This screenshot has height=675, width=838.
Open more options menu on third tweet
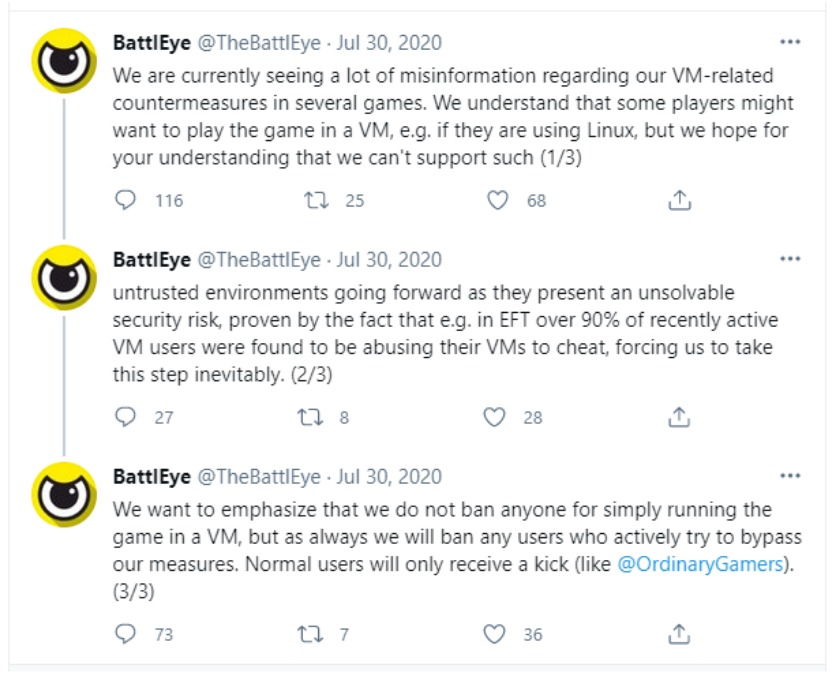(790, 477)
